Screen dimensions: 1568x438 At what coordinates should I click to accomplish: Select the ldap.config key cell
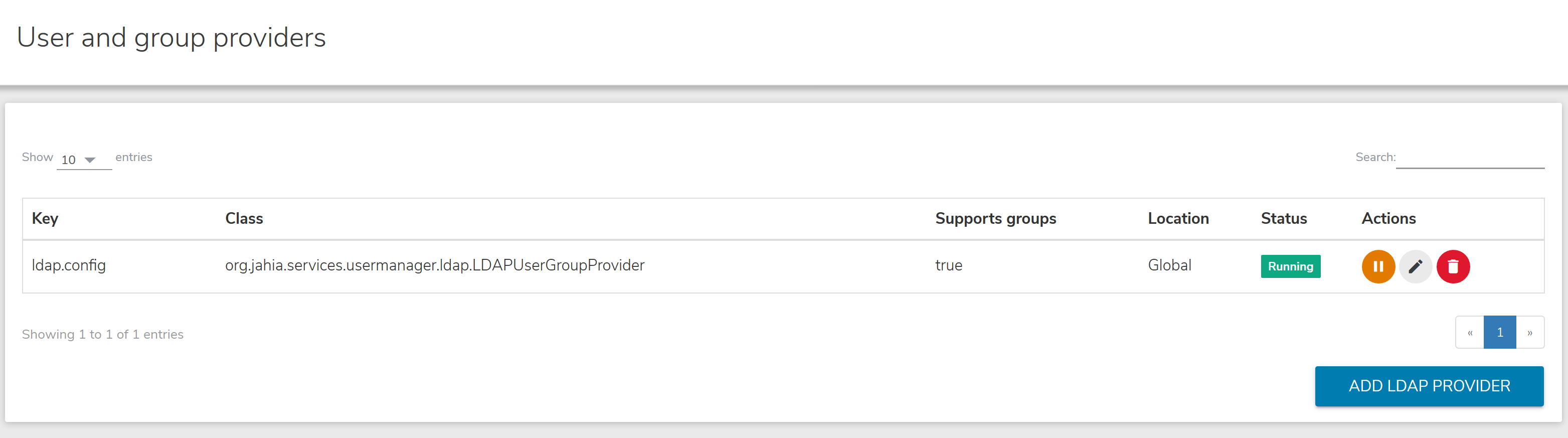pyautogui.click(x=69, y=265)
